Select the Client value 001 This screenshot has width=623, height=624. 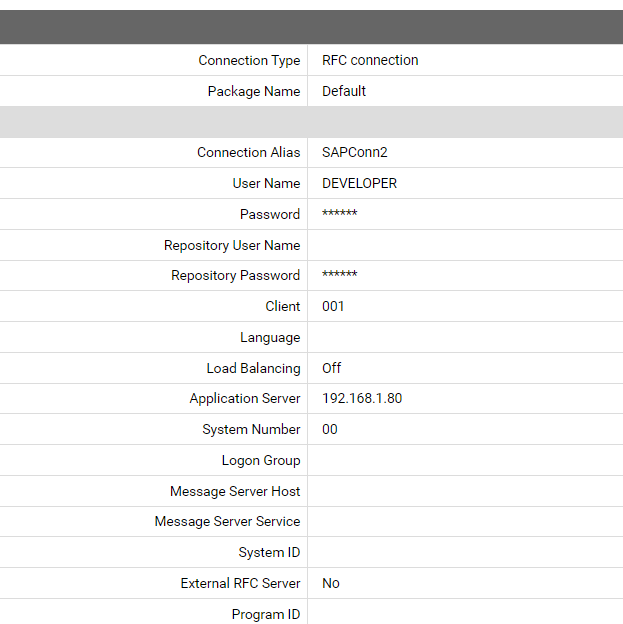333,306
